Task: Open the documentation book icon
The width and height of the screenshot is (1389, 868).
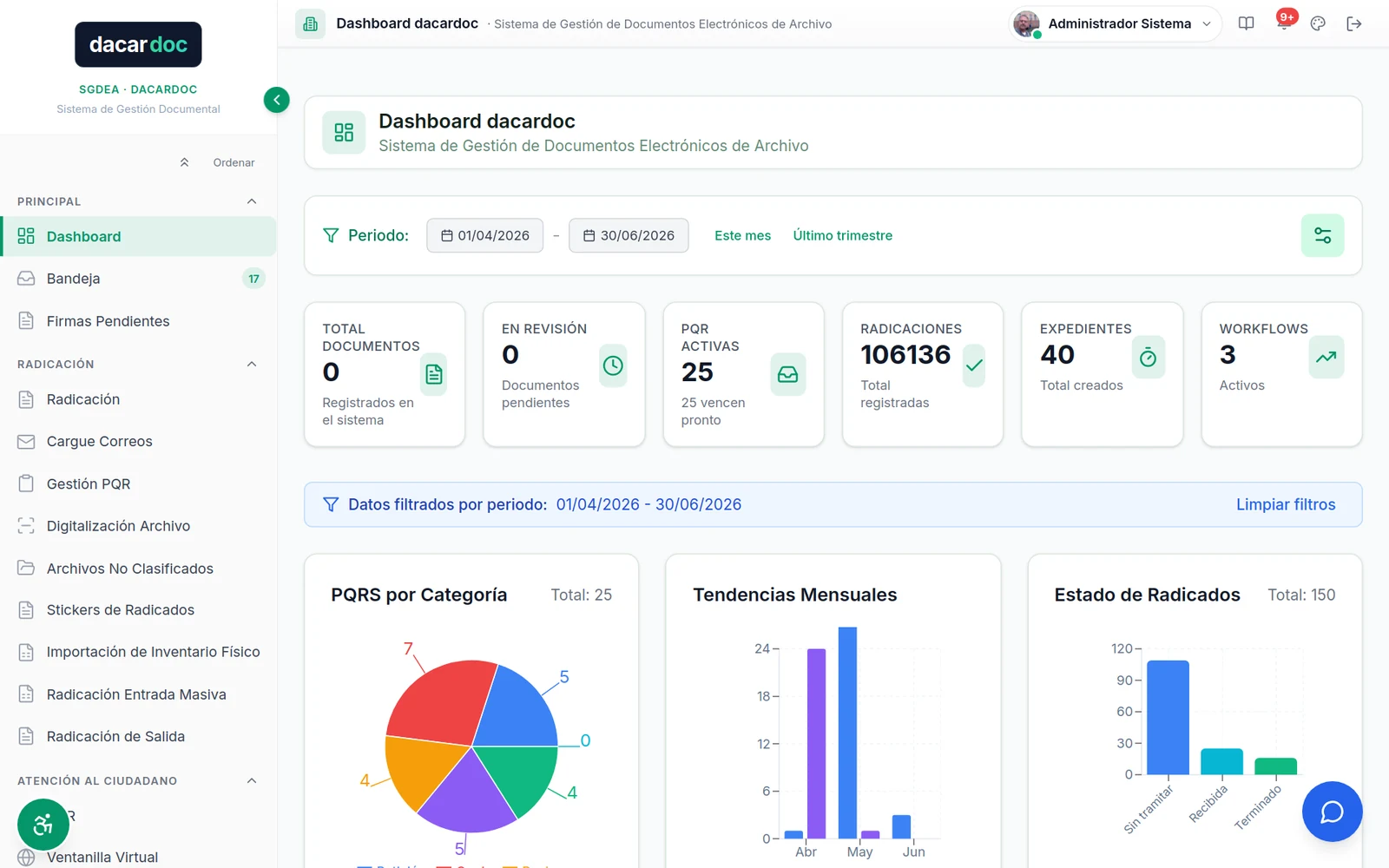Action: (x=1246, y=23)
